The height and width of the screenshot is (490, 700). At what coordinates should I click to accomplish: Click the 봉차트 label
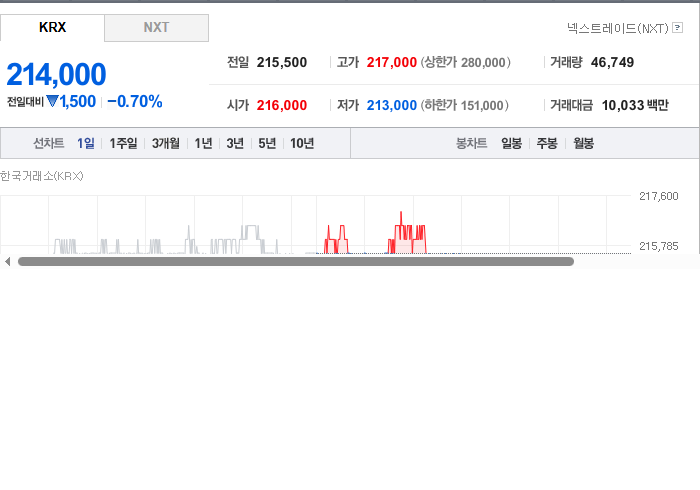click(x=471, y=143)
